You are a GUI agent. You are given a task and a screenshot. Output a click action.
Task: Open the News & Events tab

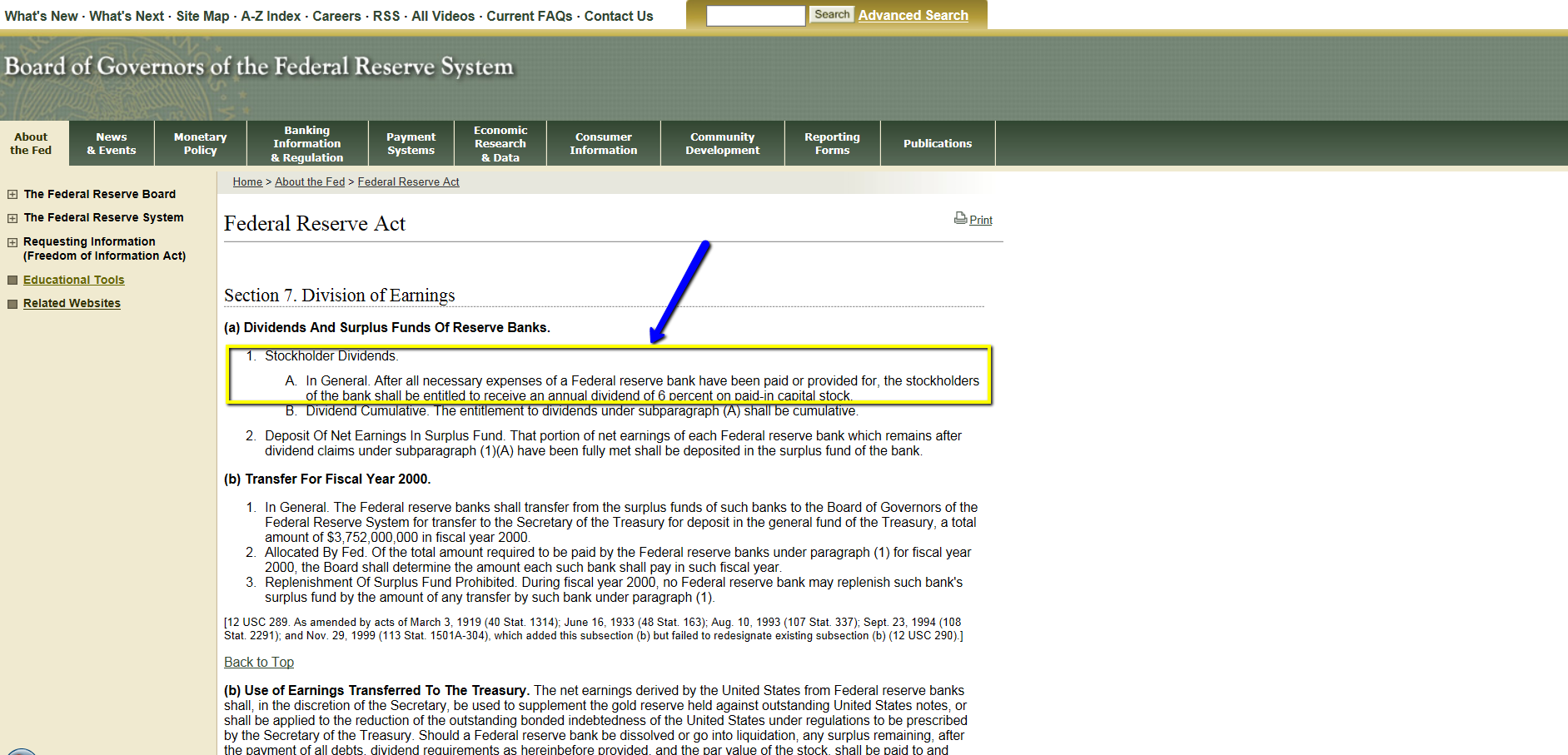[x=112, y=143]
